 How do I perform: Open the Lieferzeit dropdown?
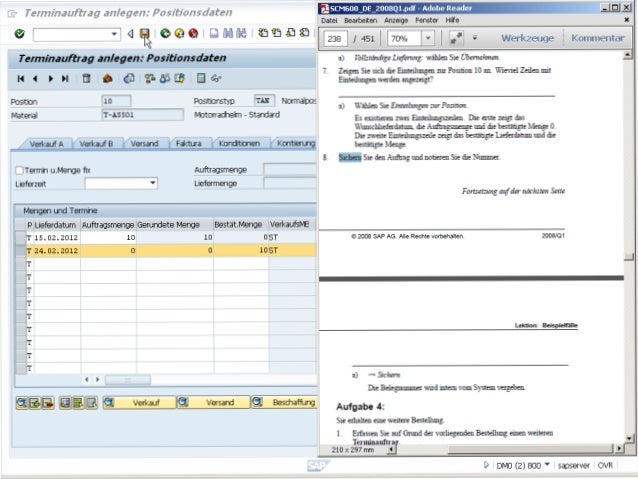(x=153, y=183)
